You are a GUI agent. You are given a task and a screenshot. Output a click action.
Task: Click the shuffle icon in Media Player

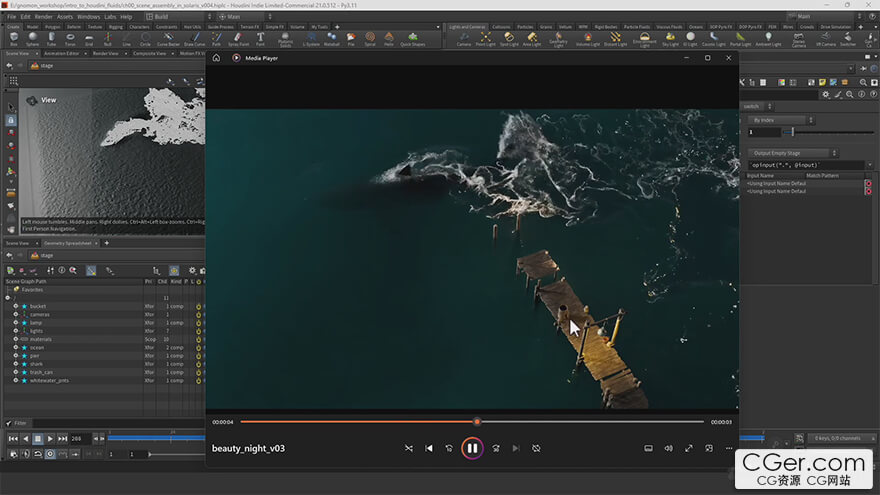[408, 448]
